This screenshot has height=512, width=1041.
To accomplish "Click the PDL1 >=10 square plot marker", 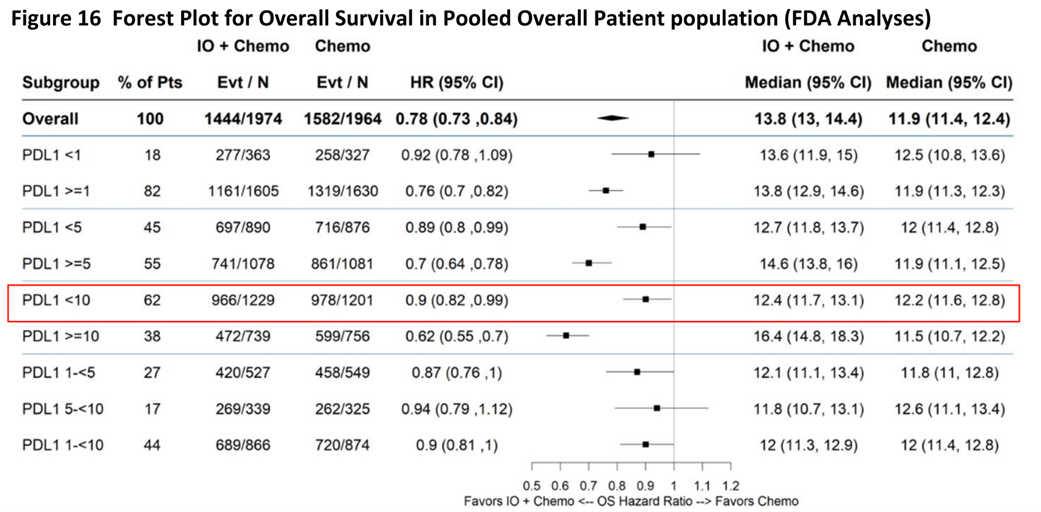I will point(566,335).
